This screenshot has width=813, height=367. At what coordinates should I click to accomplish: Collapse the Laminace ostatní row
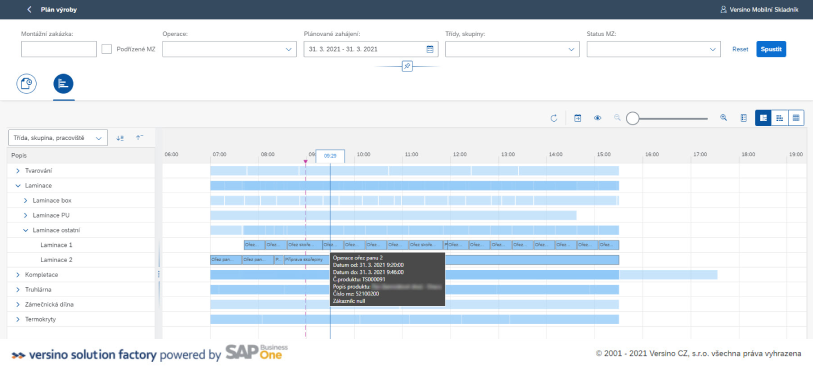(25, 230)
